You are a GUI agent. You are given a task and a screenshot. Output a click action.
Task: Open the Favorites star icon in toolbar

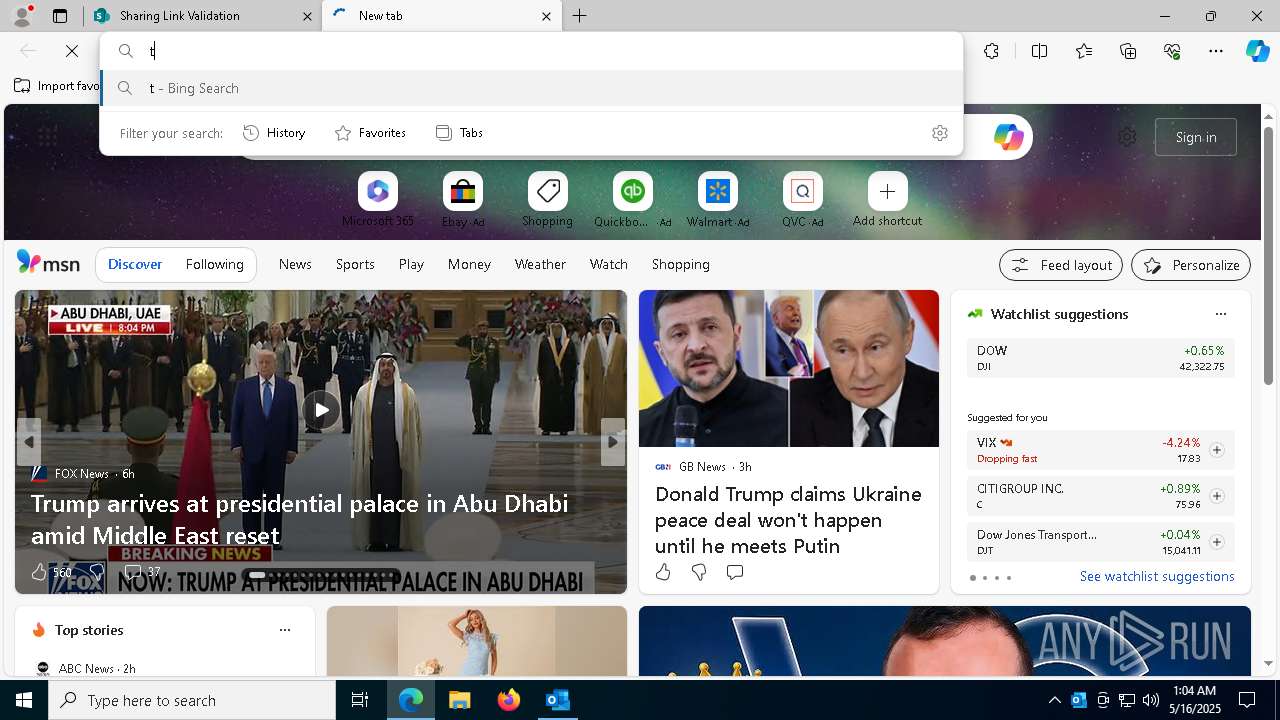1084,51
